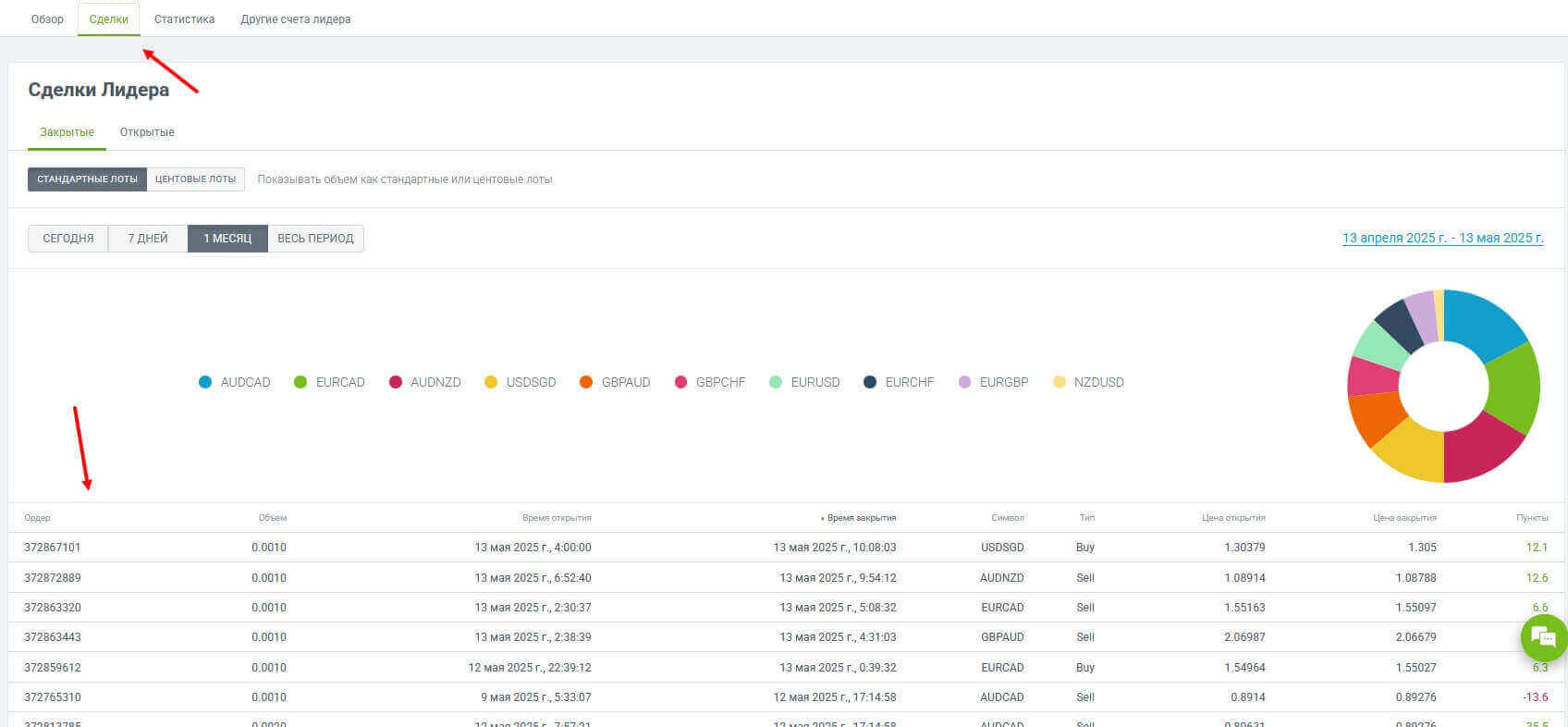The width and height of the screenshot is (1568, 727).
Task: Open Другие счета лидера tab
Action: click(x=295, y=19)
